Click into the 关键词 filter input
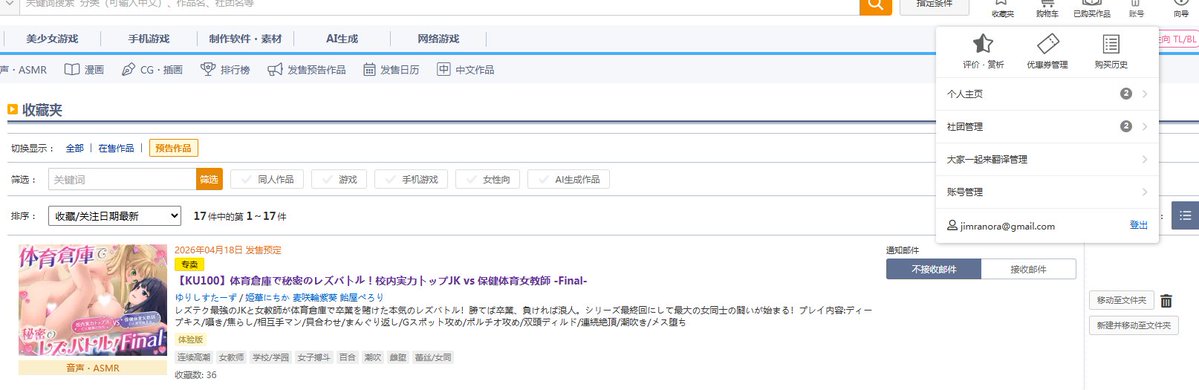 pyautogui.click(x=122, y=179)
